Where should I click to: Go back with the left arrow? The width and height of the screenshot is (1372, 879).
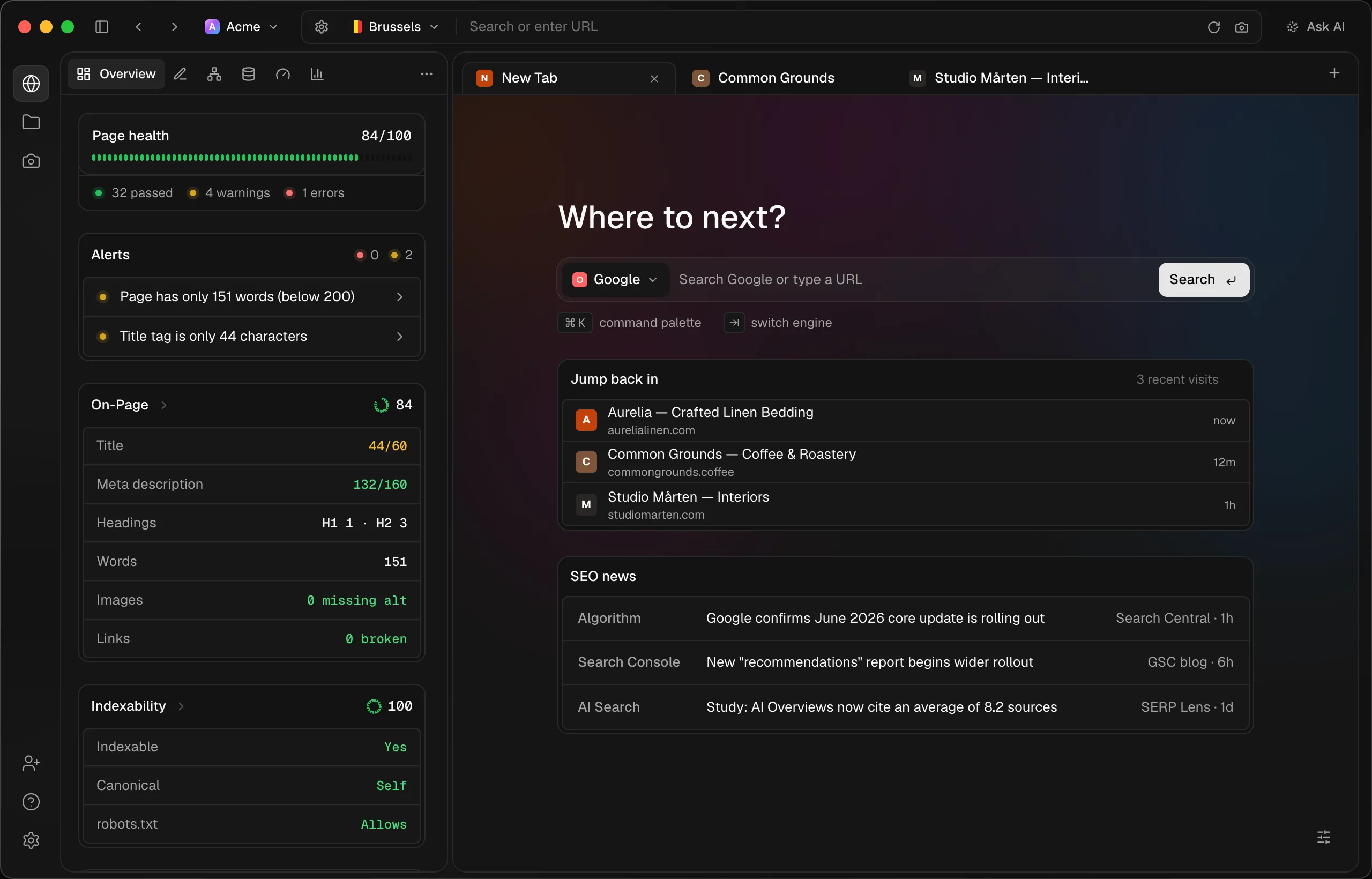(139, 27)
